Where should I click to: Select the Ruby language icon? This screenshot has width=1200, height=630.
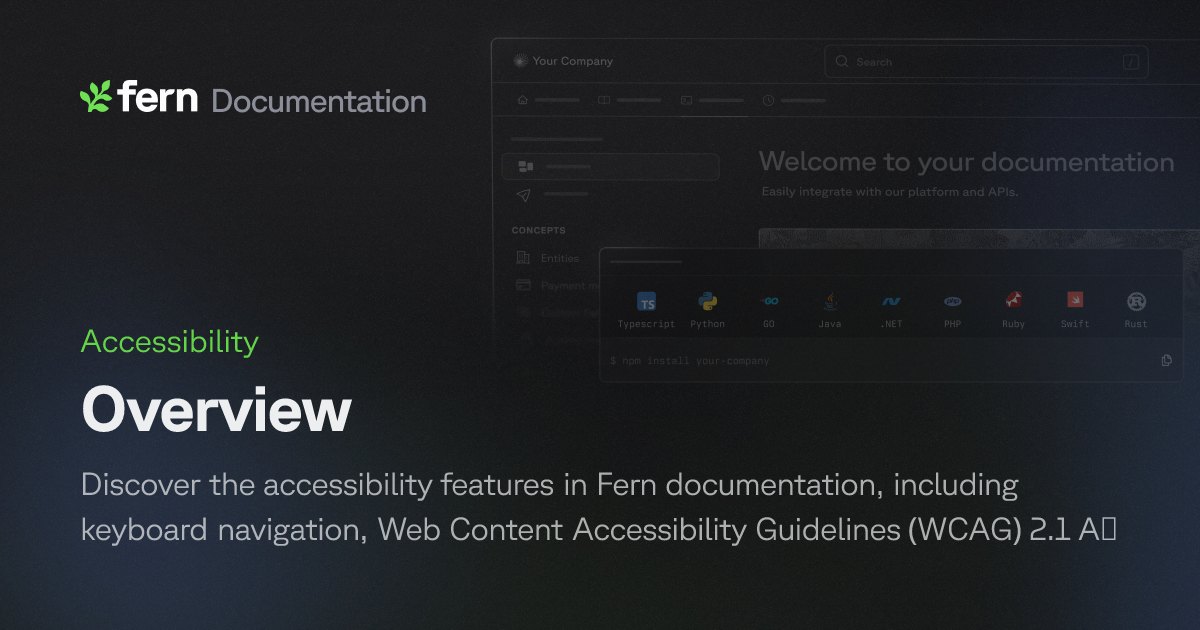click(1014, 301)
